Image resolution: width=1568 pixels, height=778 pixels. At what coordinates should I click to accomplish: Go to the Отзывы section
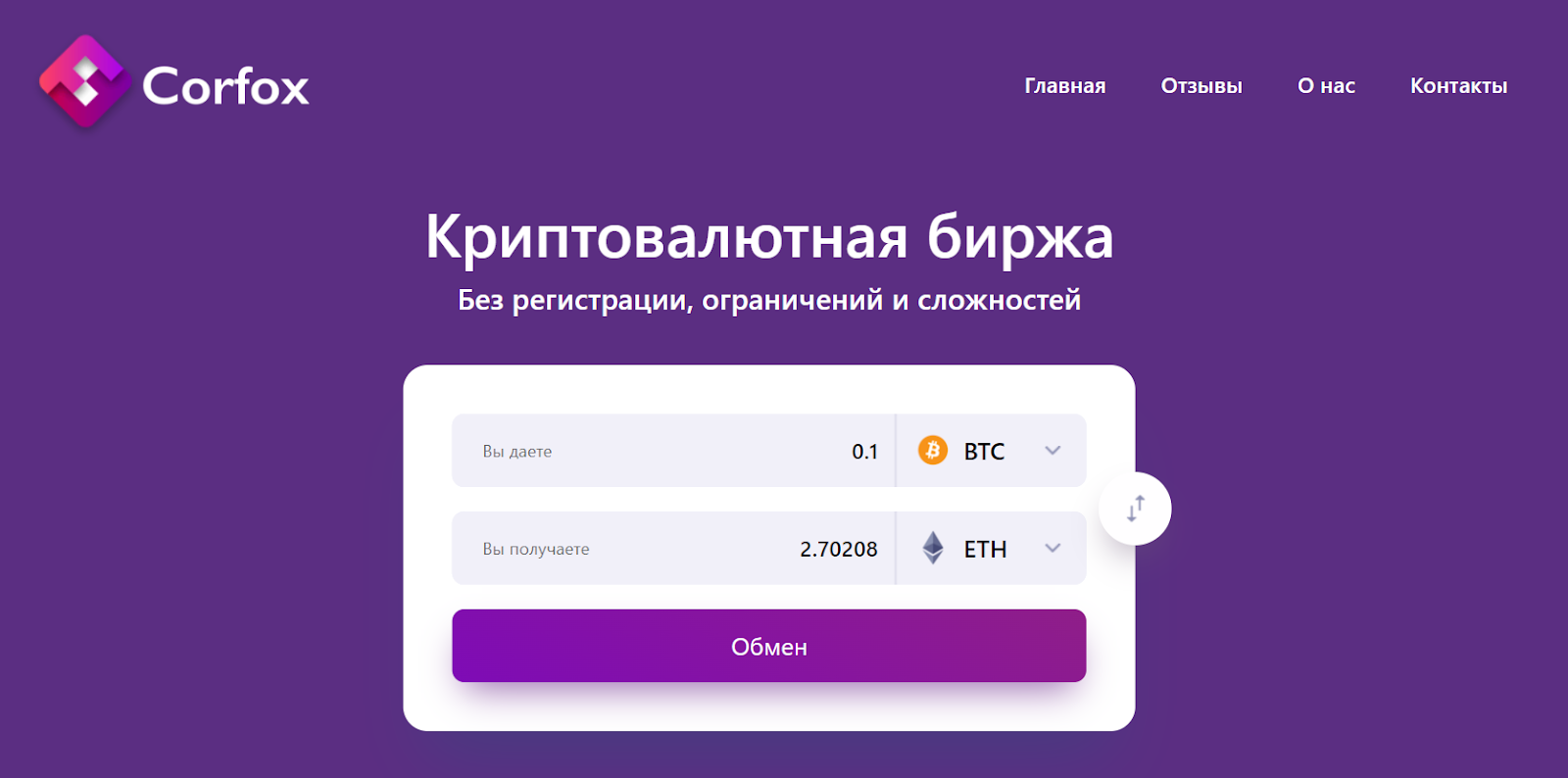point(1201,86)
